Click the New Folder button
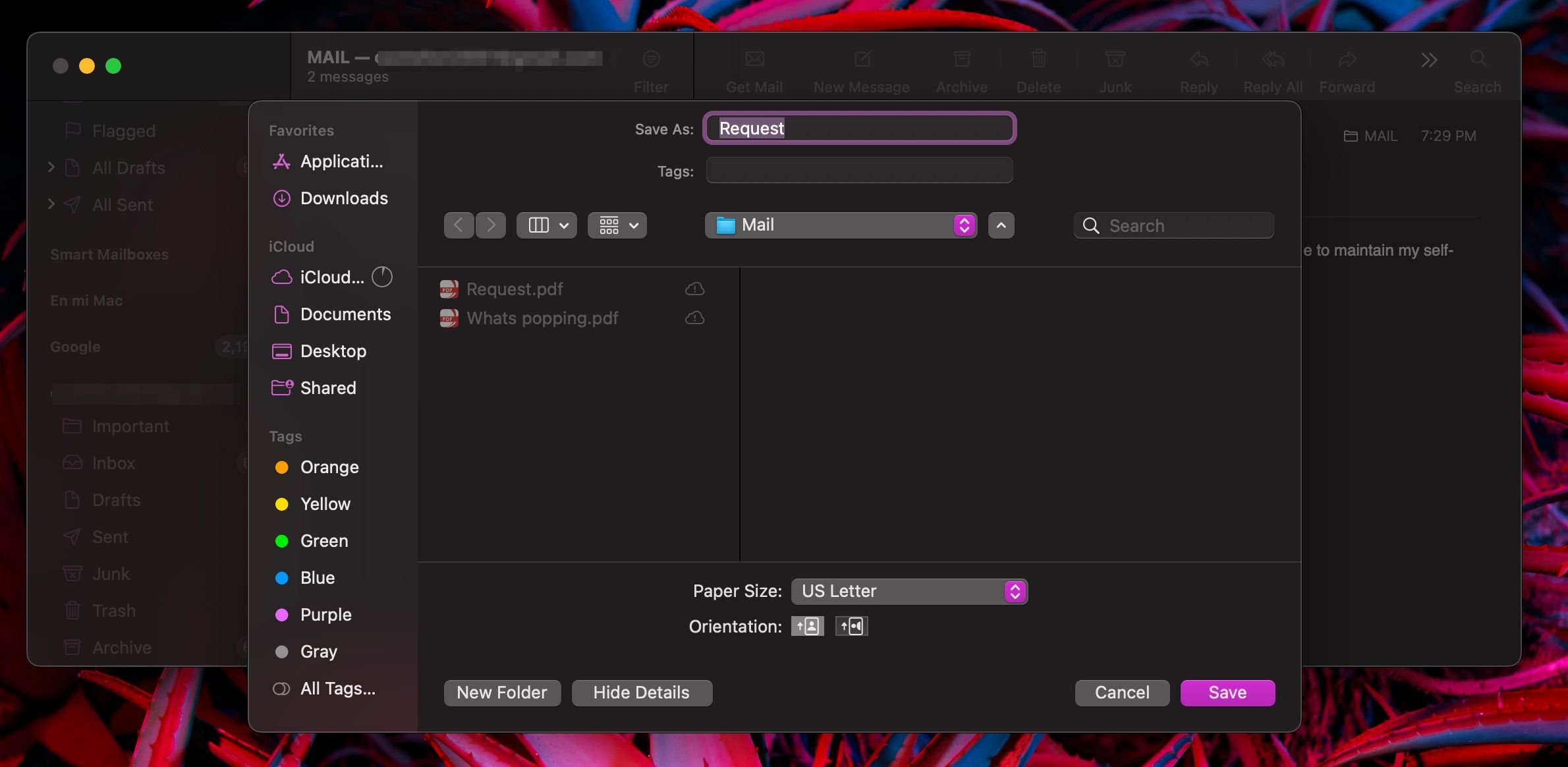 coord(501,693)
